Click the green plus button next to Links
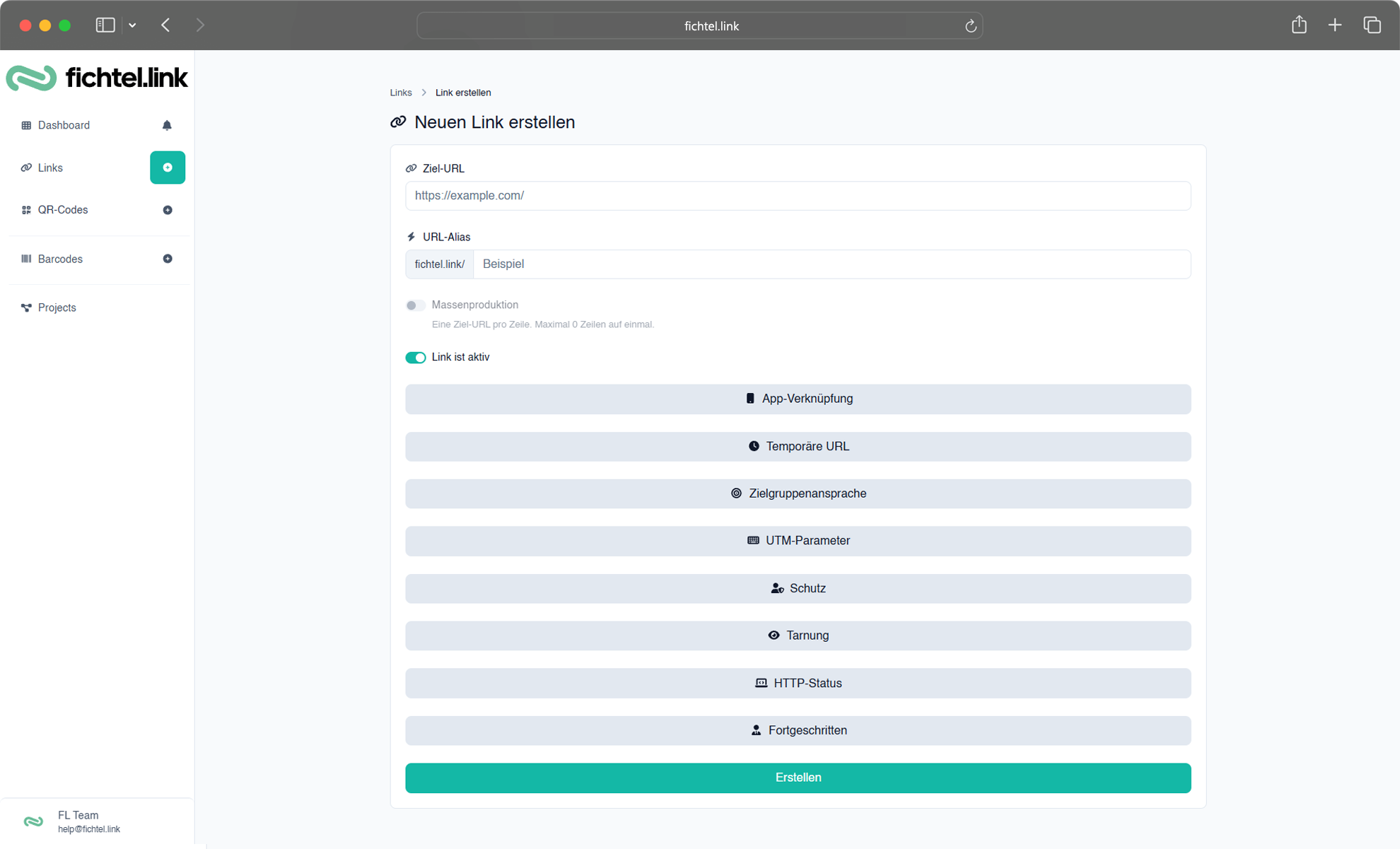The width and height of the screenshot is (1400, 849). coord(168,168)
